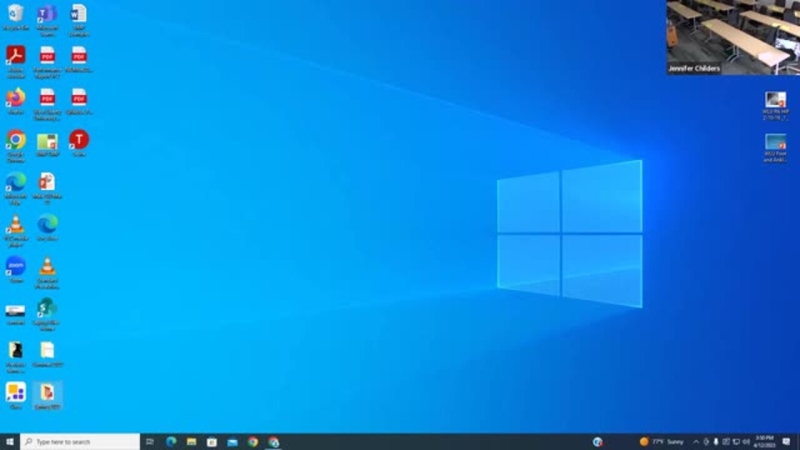Open the Adobe Acrobat desktop shortcut
The image size is (800, 450).
[x=15, y=55]
